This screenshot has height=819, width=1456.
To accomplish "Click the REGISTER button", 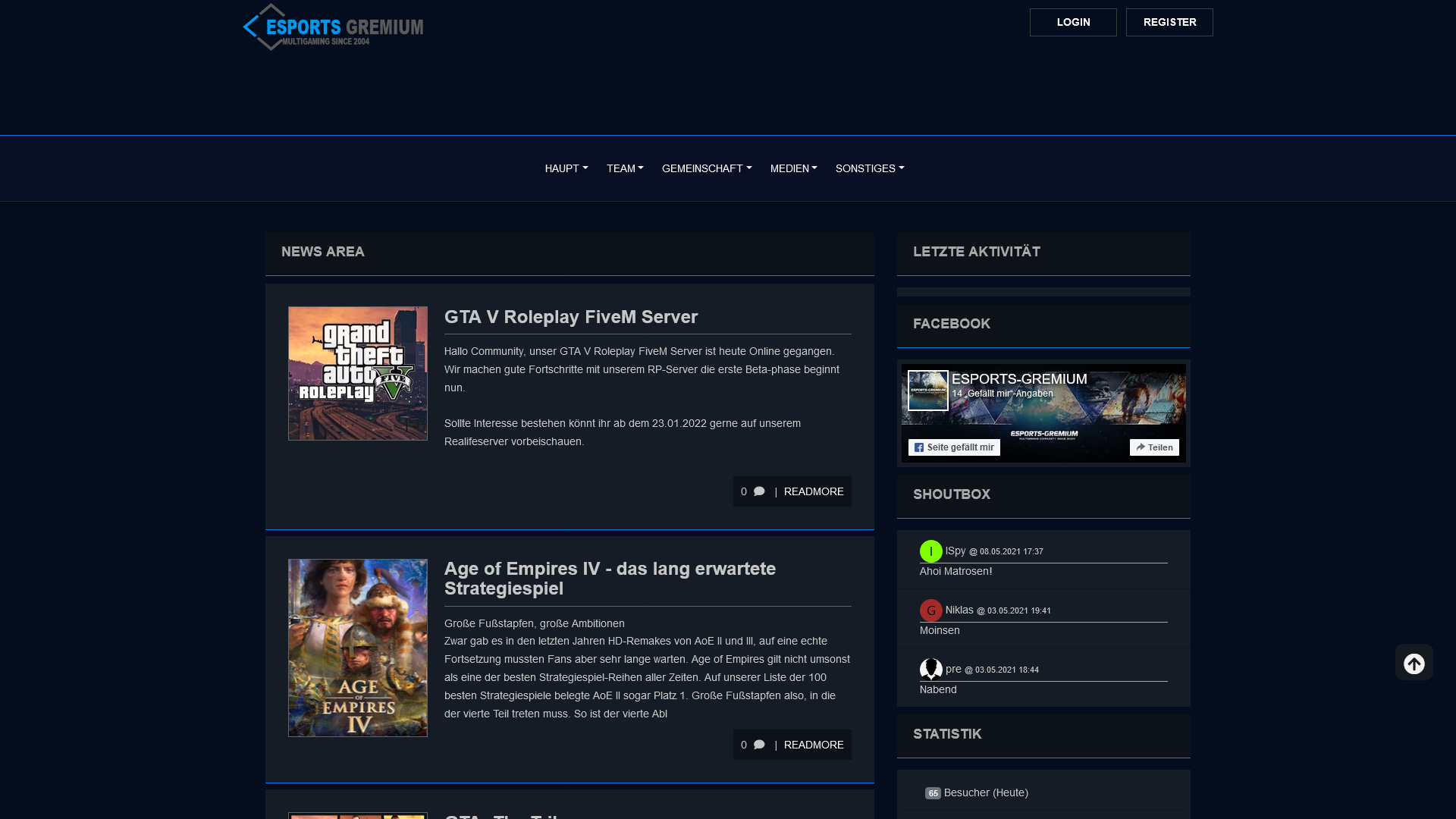I will 1169,22.
